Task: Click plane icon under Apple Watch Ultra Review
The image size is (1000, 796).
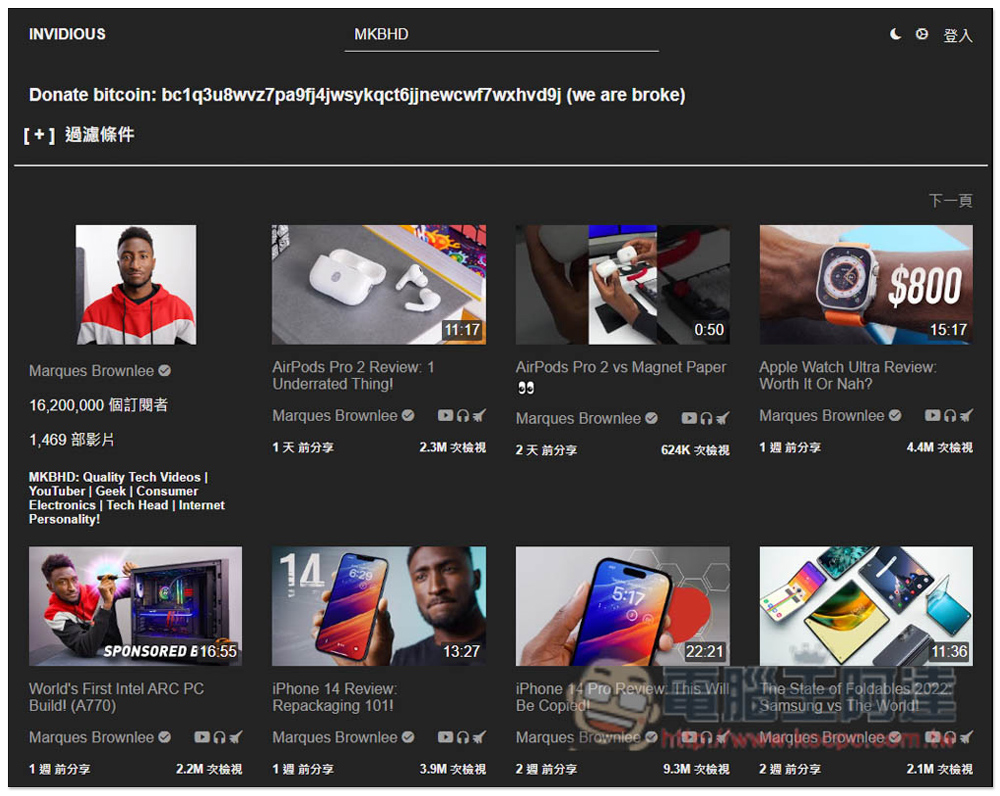Action: click(x=966, y=416)
